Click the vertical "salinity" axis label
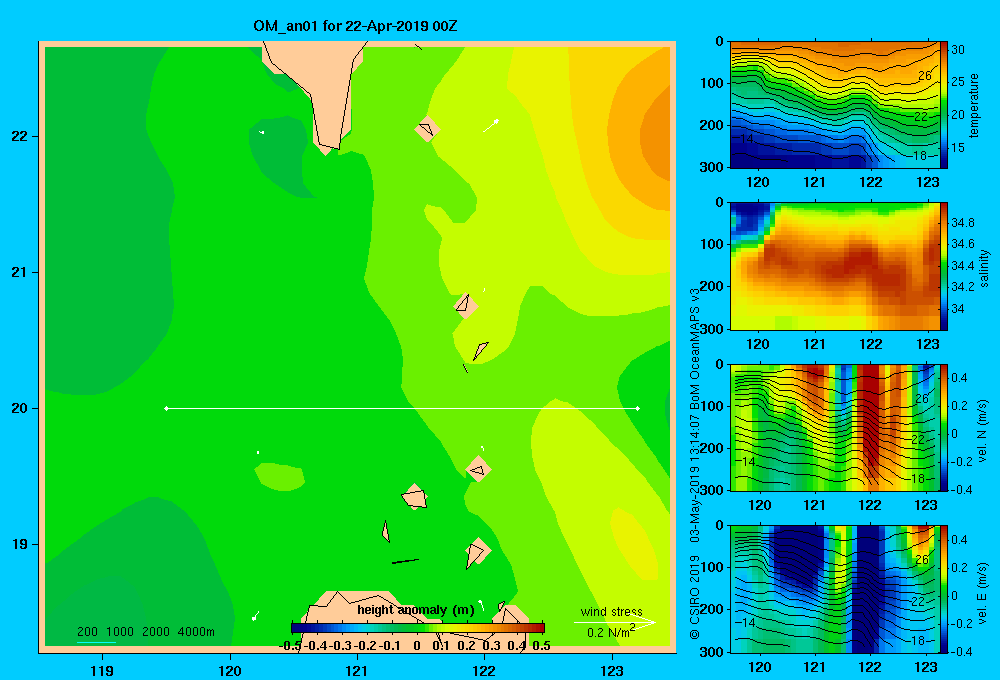Viewport: 1000px width, 680px height. [984, 268]
